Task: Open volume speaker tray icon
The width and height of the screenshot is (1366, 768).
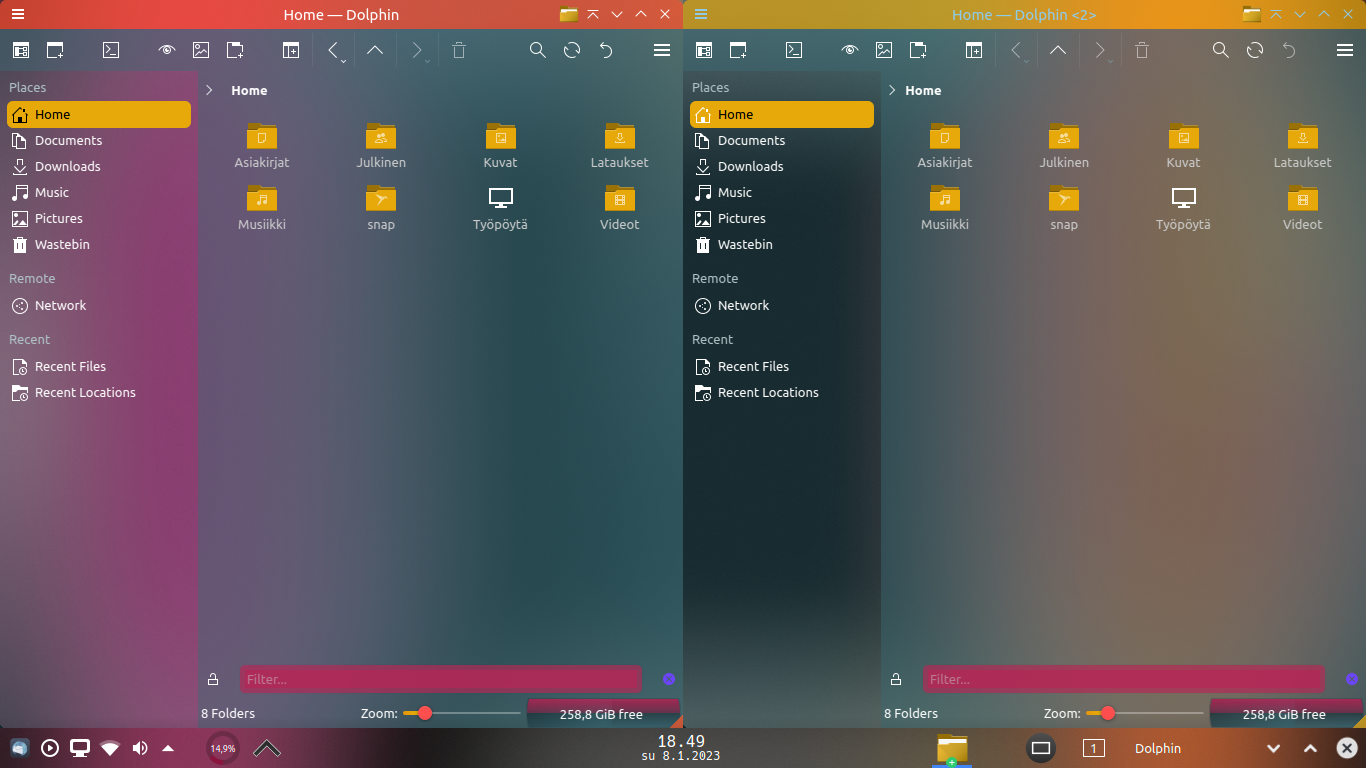Action: tap(140, 748)
